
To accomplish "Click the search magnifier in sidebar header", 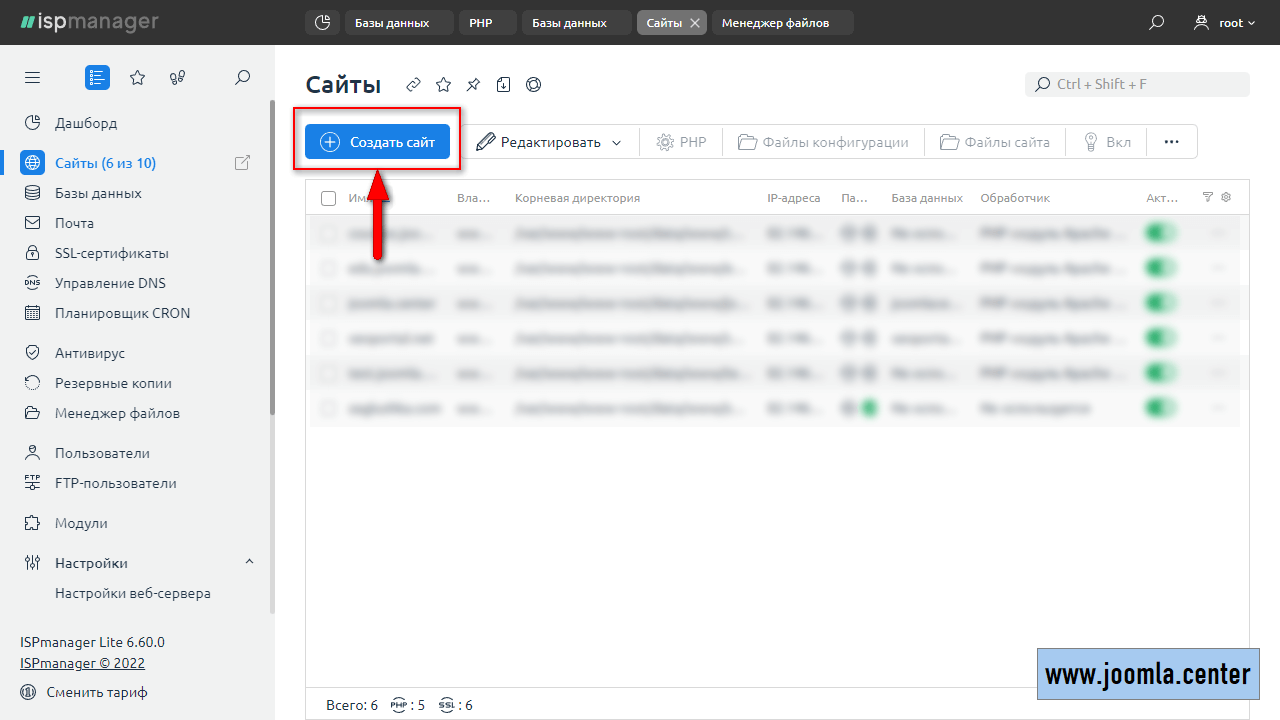I will click(242, 78).
